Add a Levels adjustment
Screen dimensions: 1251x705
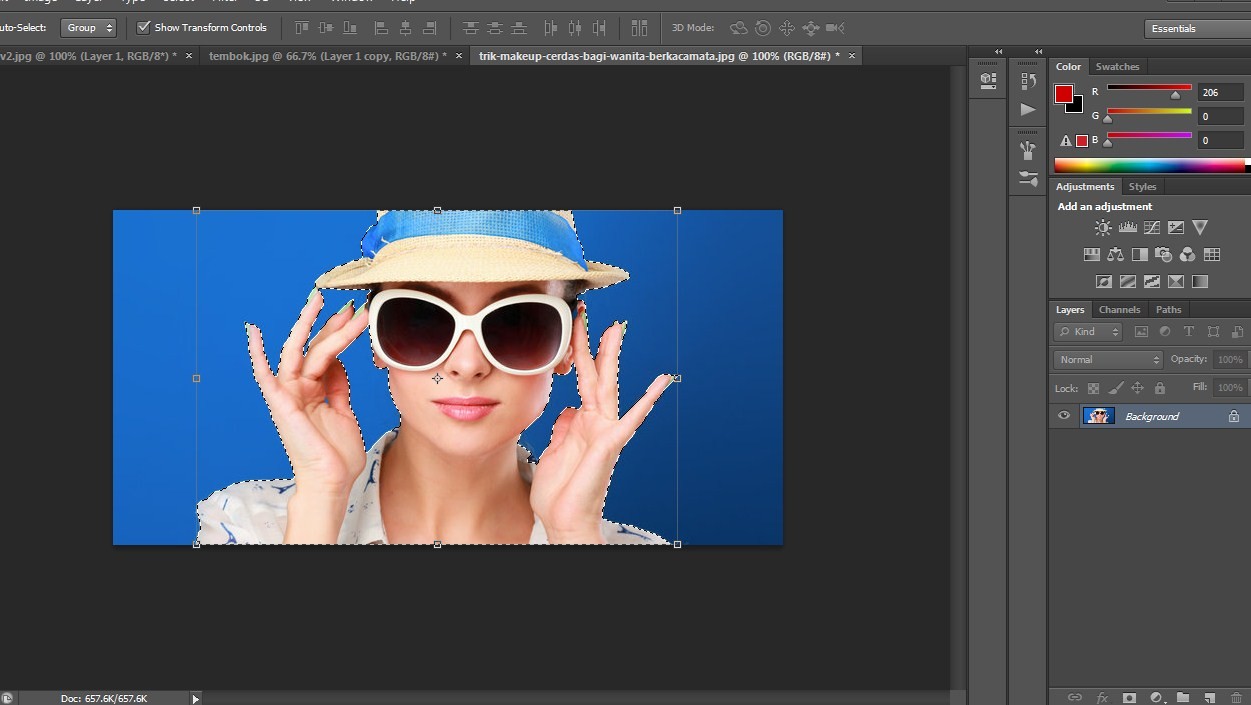pos(1127,228)
